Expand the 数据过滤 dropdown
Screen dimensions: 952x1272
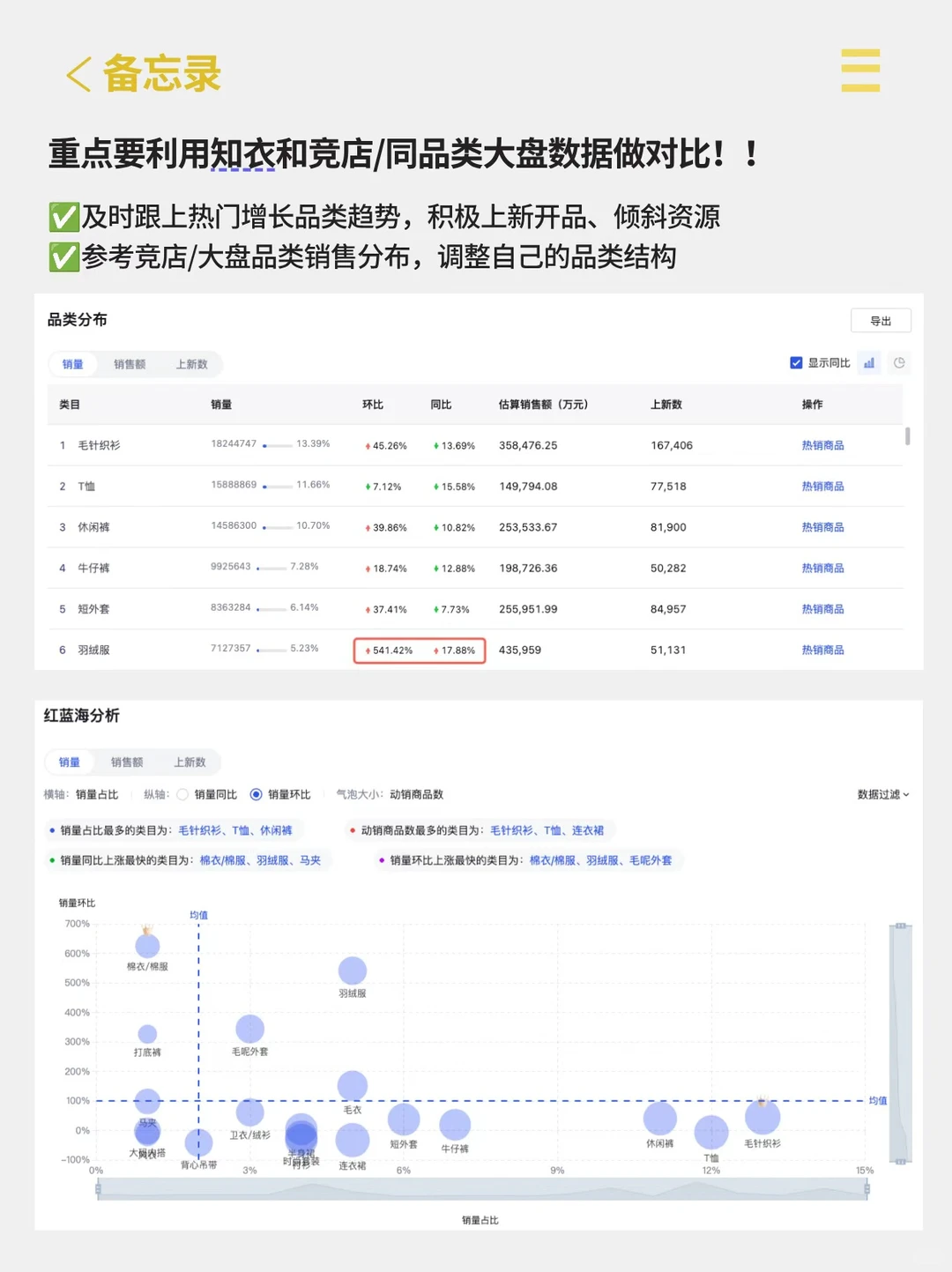[x=883, y=794]
